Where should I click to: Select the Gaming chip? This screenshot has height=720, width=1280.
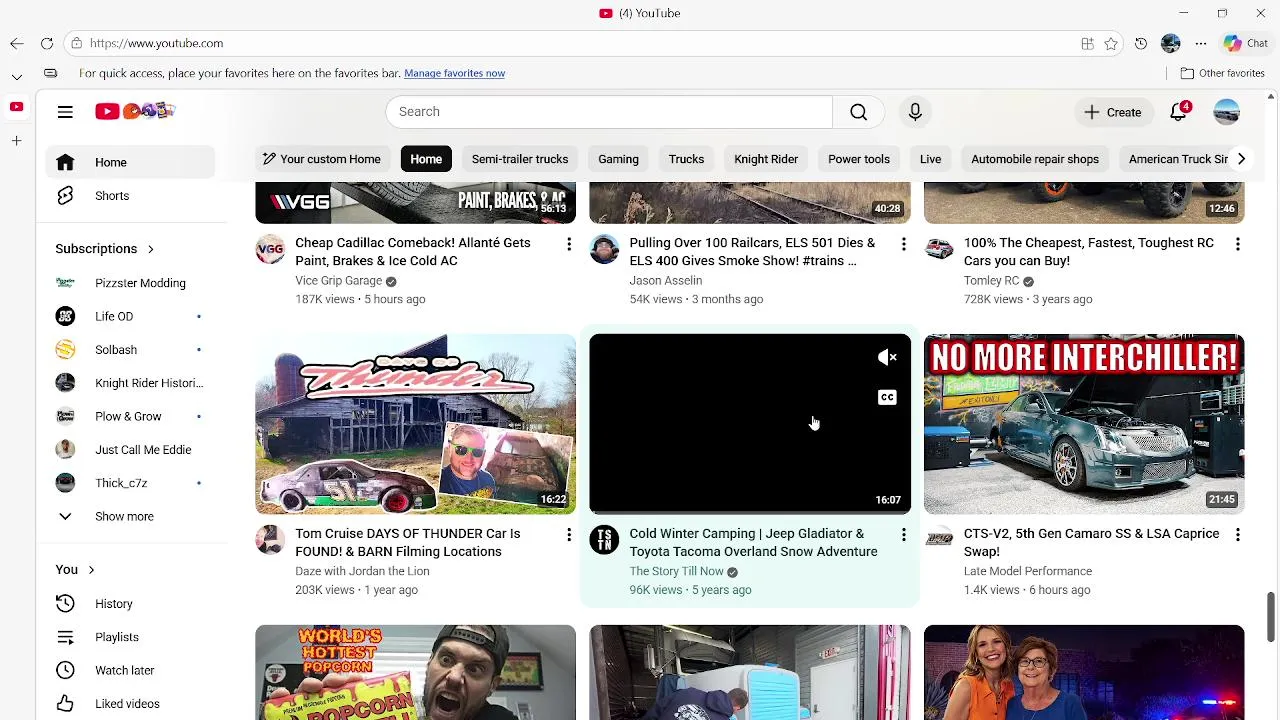coord(618,159)
